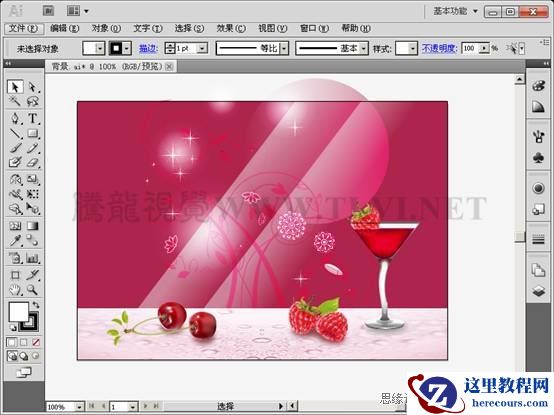
Task: Open the 对象 menu
Action: click(x=106, y=28)
